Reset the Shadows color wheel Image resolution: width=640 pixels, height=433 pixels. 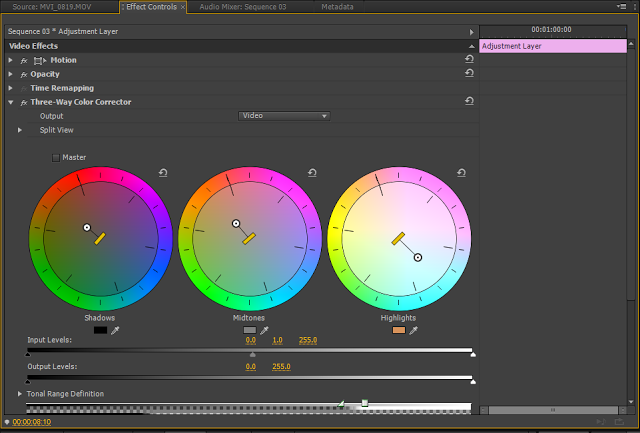(x=163, y=173)
